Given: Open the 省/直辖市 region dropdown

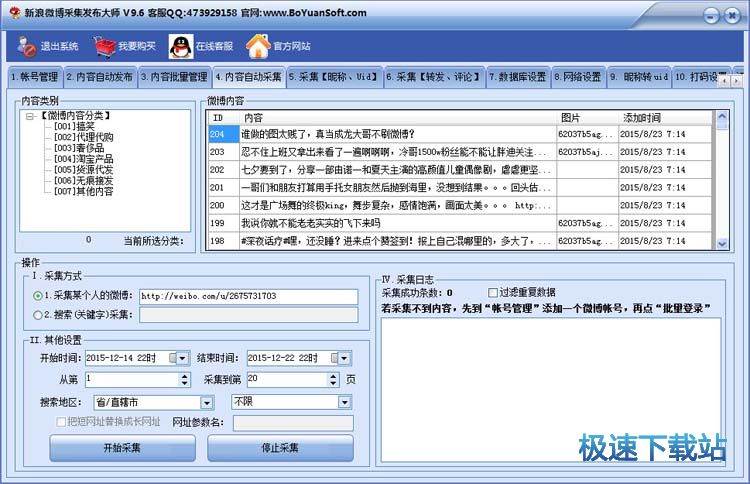Looking at the screenshot, I should pyautogui.click(x=206, y=402).
